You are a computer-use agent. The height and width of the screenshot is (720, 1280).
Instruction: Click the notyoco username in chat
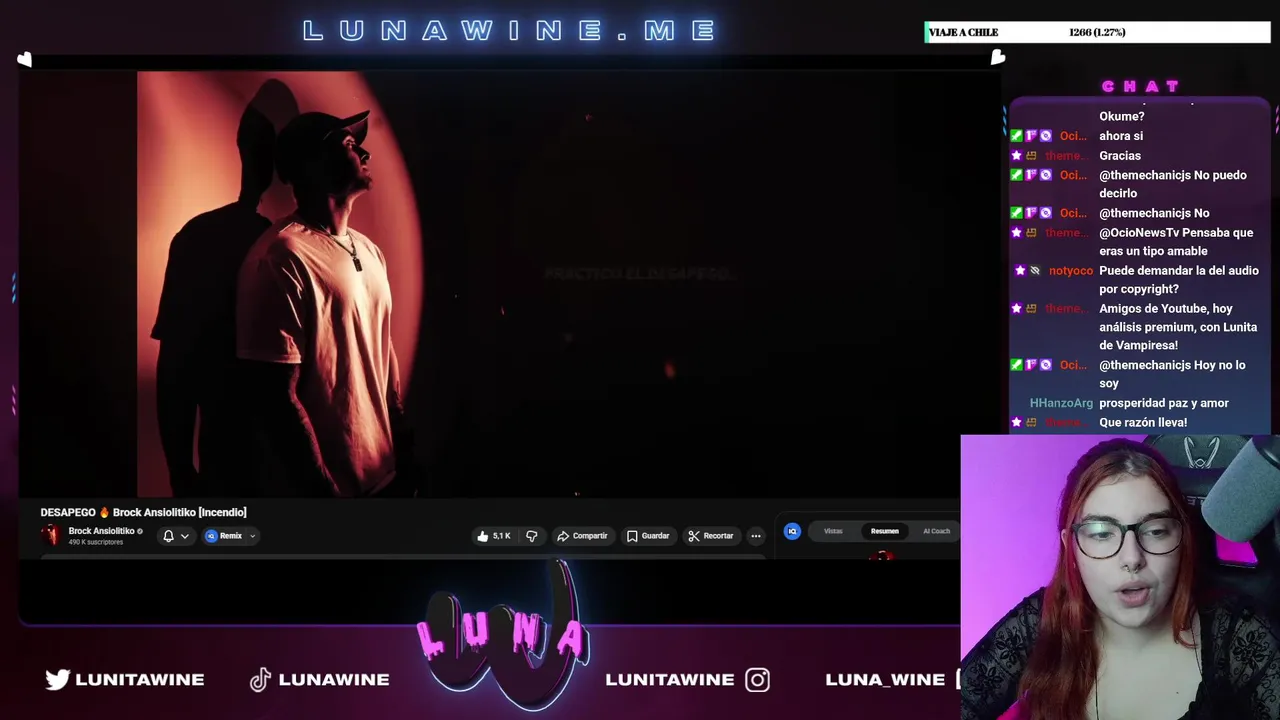1070,271
